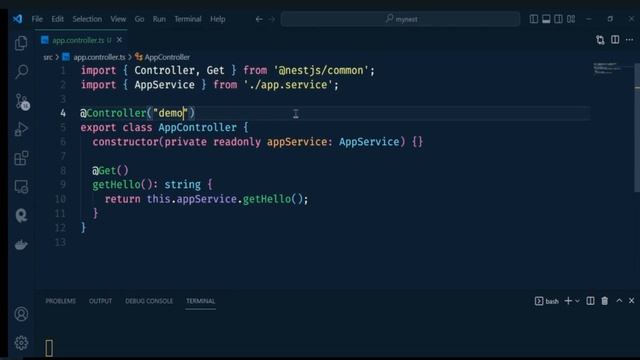Open the Help menu
Image resolution: width=640 pixels, height=360 pixels.
point(218,19)
